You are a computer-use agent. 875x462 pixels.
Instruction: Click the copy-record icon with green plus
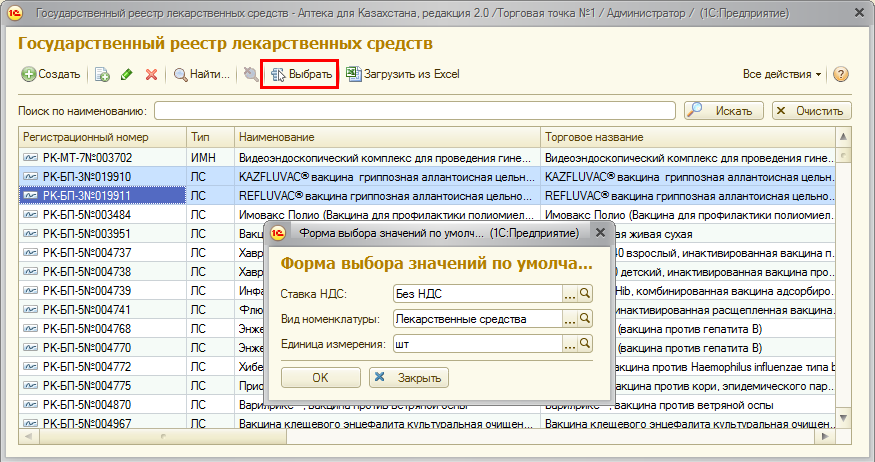click(102, 74)
